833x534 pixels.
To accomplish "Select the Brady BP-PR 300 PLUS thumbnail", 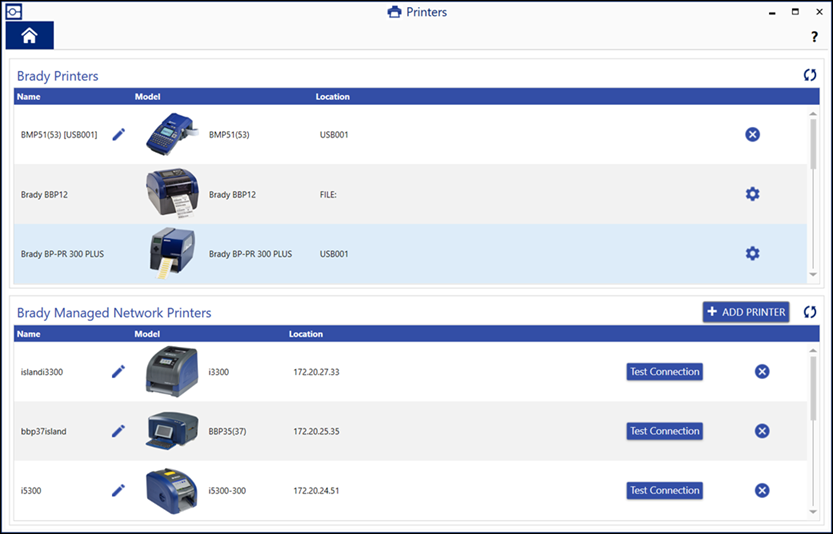I will (x=172, y=253).
